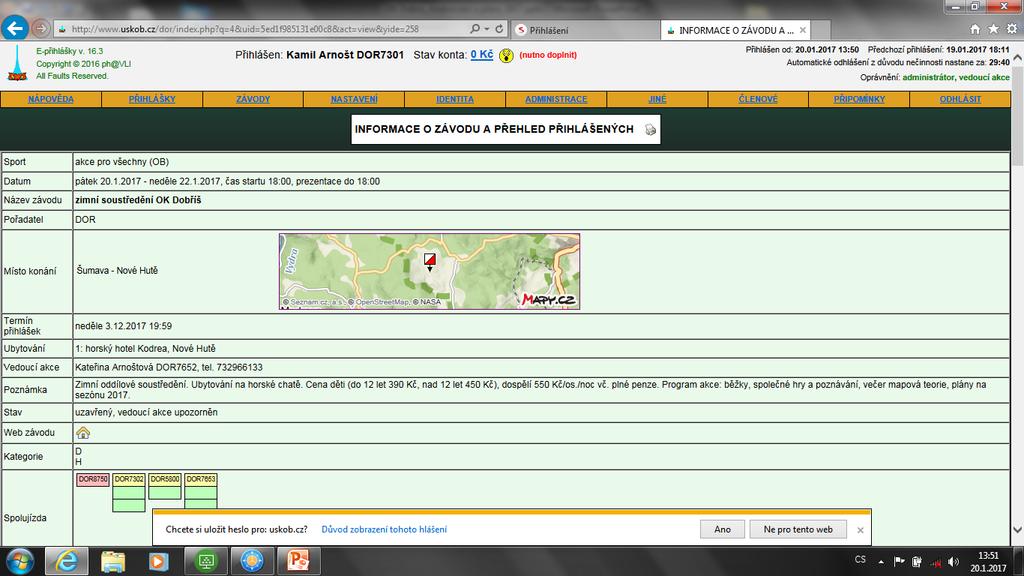Click the location text 'Šumava - Nové Hutě'

click(118, 270)
